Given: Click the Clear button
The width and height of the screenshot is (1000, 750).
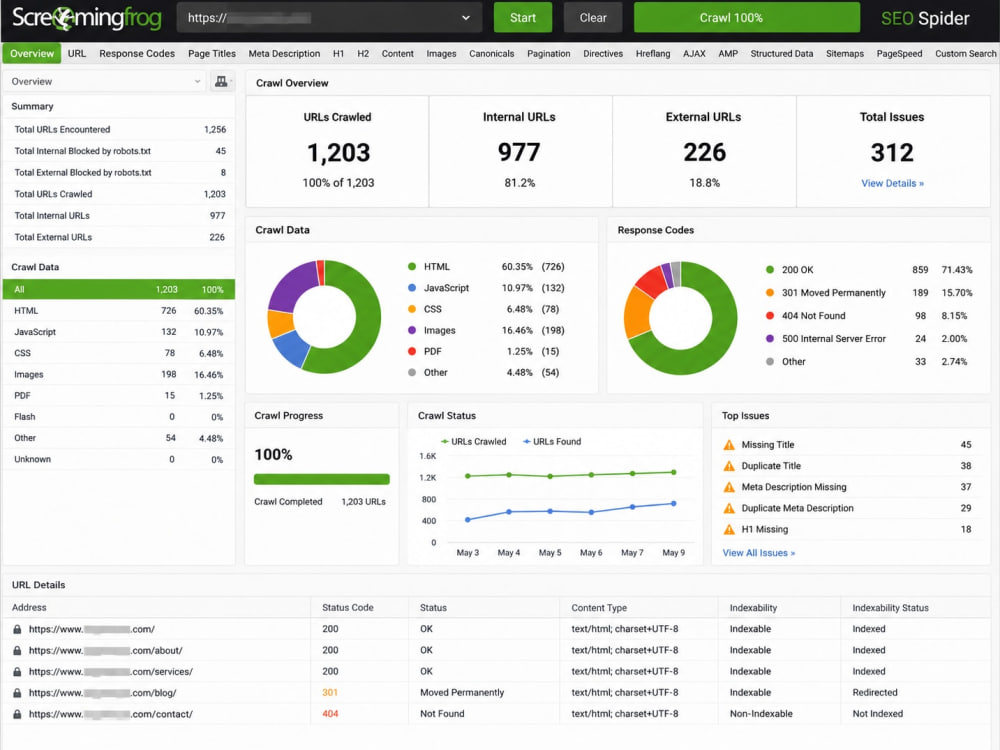Looking at the screenshot, I should 593,18.
